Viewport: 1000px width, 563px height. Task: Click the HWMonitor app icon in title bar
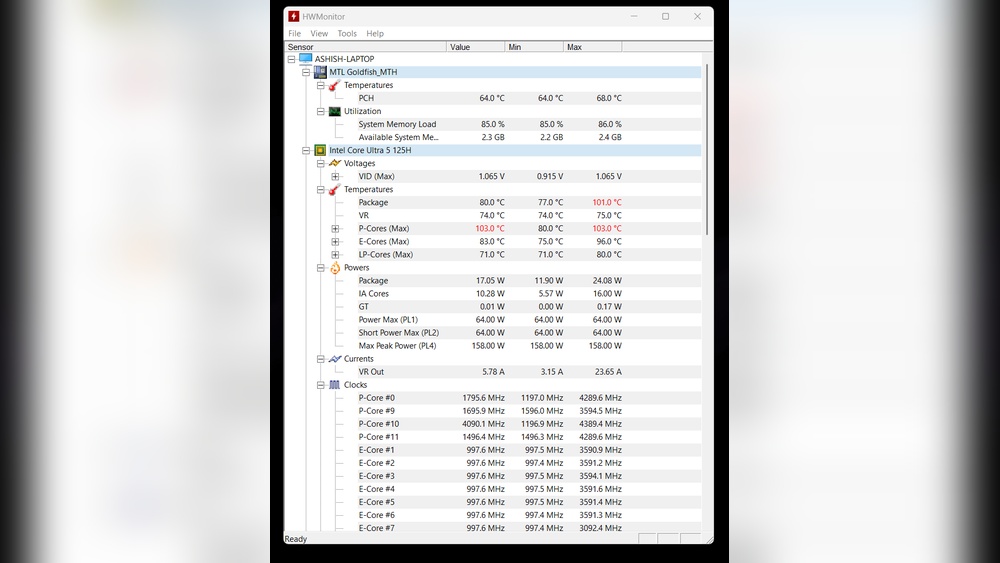pyautogui.click(x=293, y=17)
